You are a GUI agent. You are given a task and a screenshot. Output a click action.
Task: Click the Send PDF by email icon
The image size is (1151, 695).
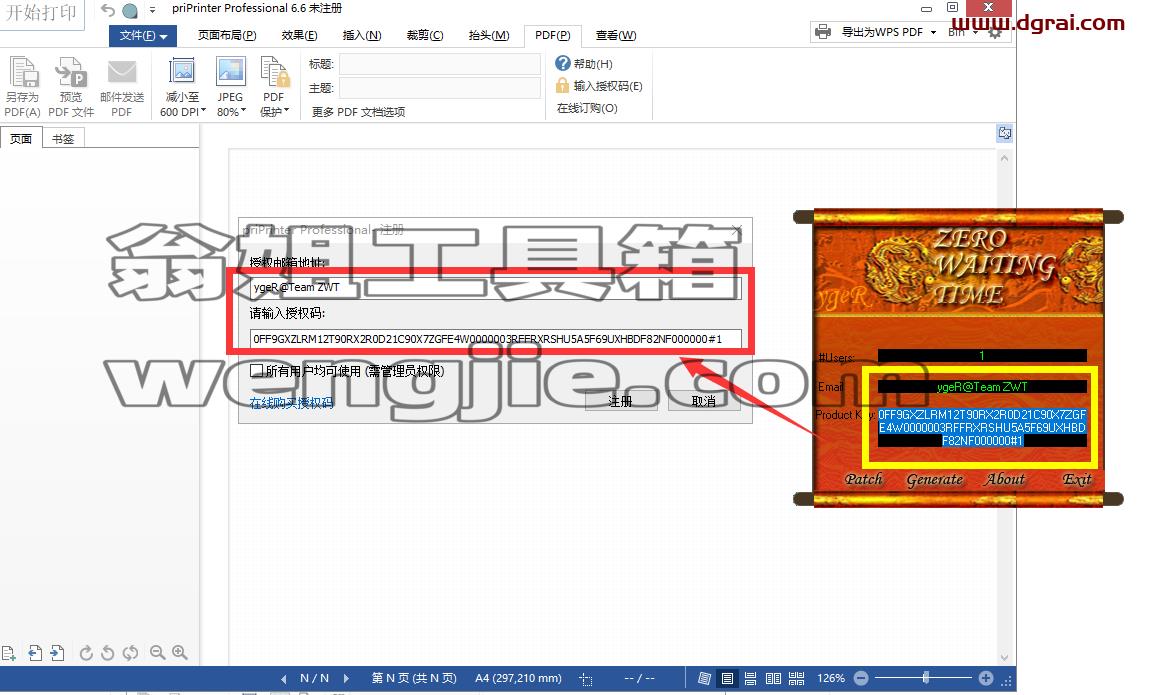pos(122,73)
